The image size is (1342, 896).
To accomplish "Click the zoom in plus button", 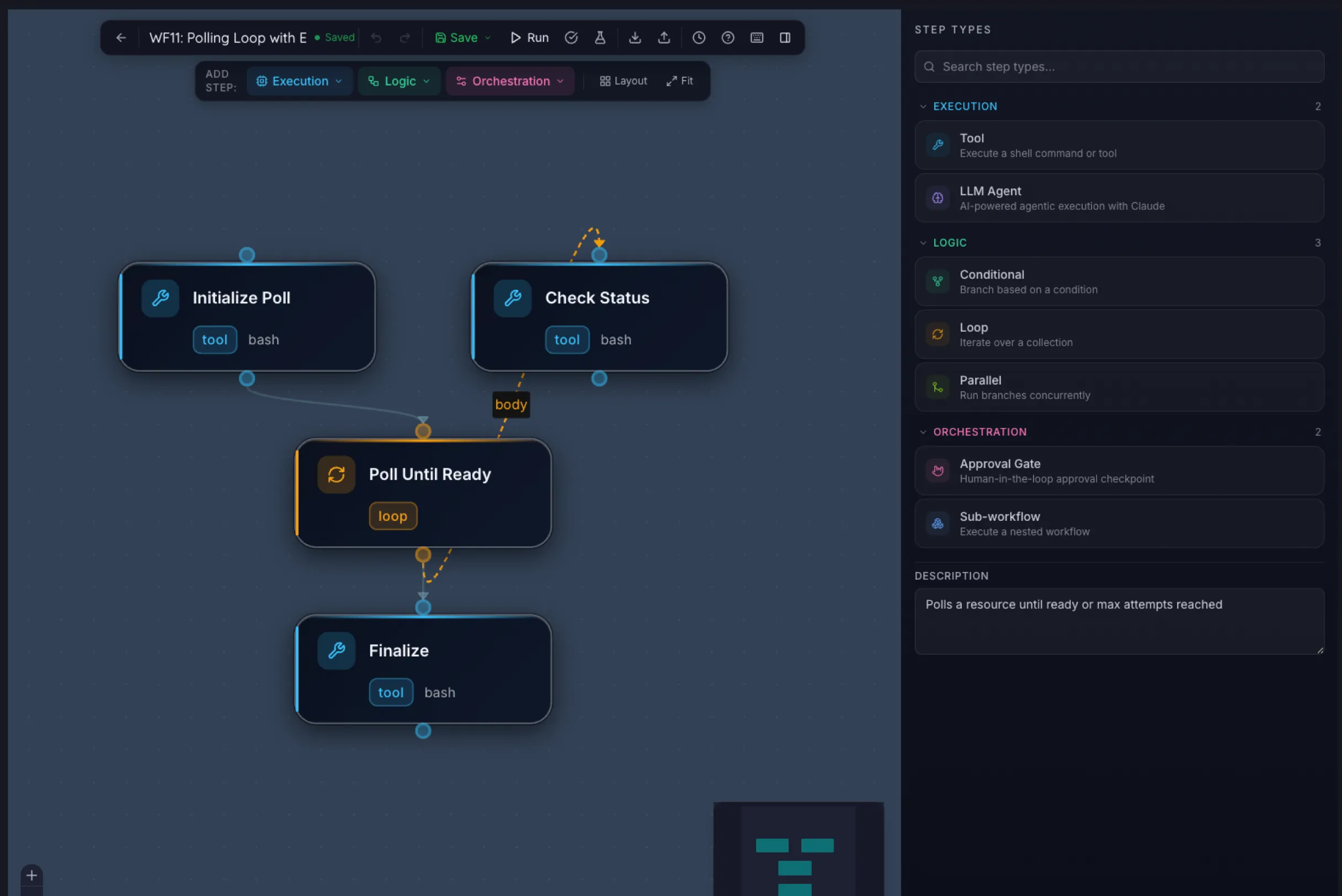I will click(31, 876).
